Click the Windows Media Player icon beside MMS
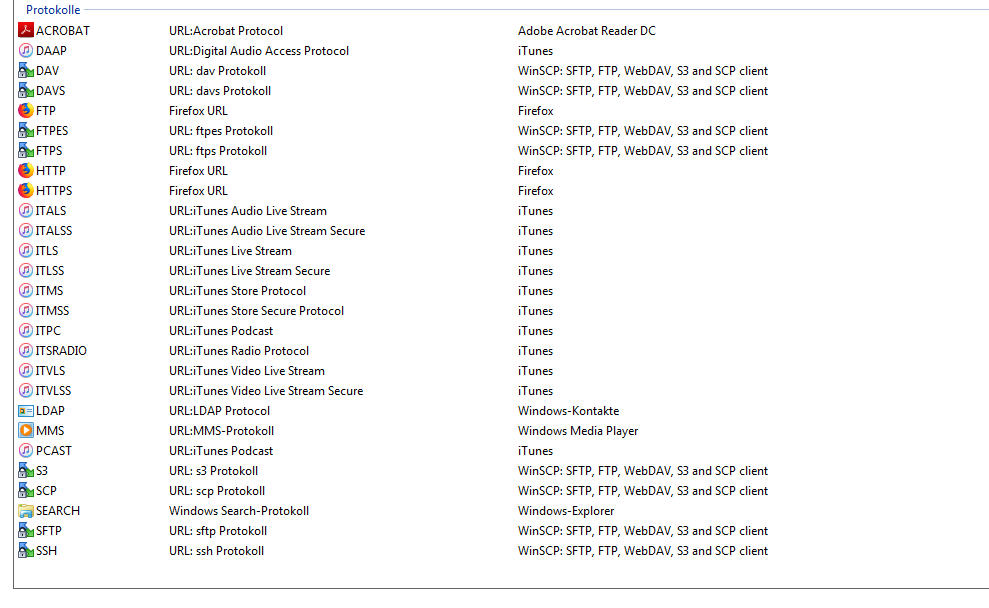989x608 pixels. [x=26, y=431]
